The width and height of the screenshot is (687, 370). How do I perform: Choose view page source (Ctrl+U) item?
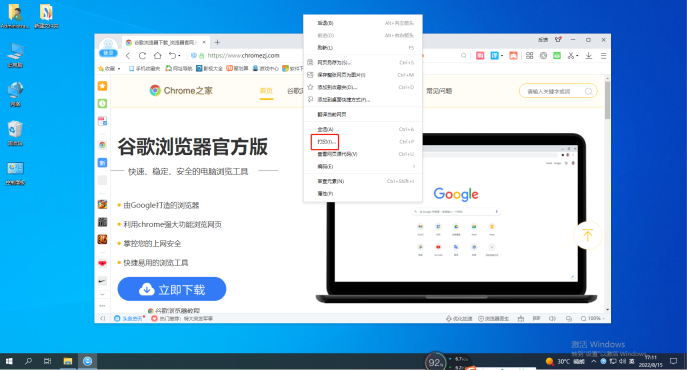363,154
